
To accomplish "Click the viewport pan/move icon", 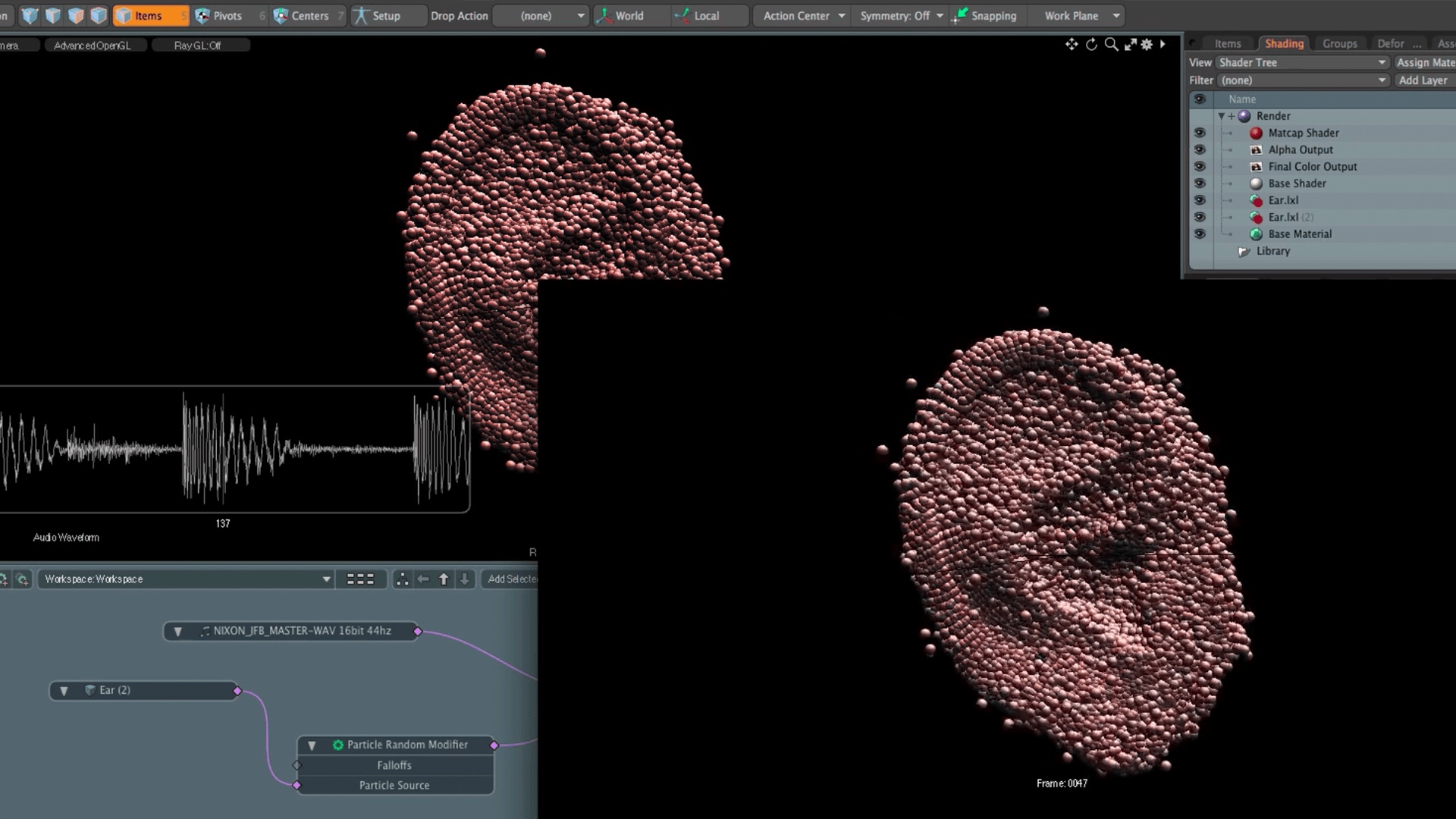I will (x=1071, y=45).
